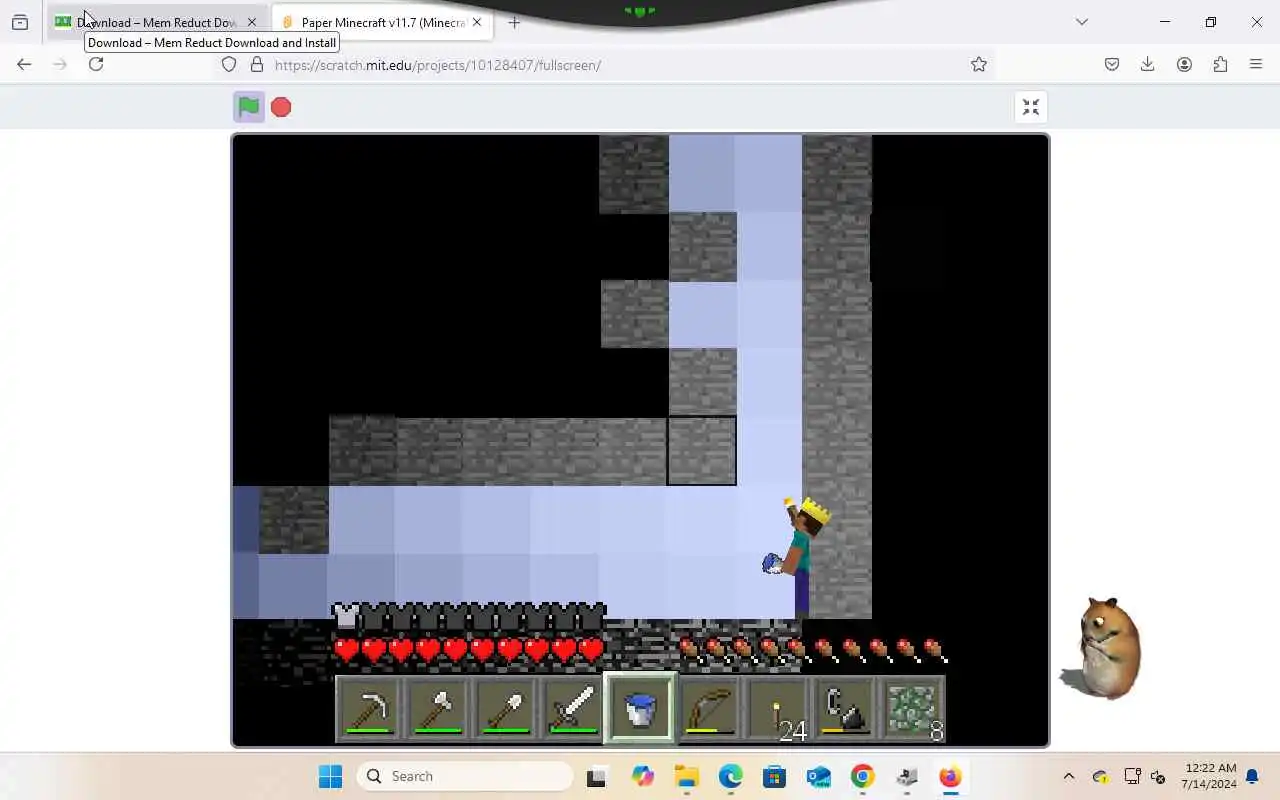Exit fullscreen mode with the collapse icon
1280x800 pixels.
point(1031,107)
